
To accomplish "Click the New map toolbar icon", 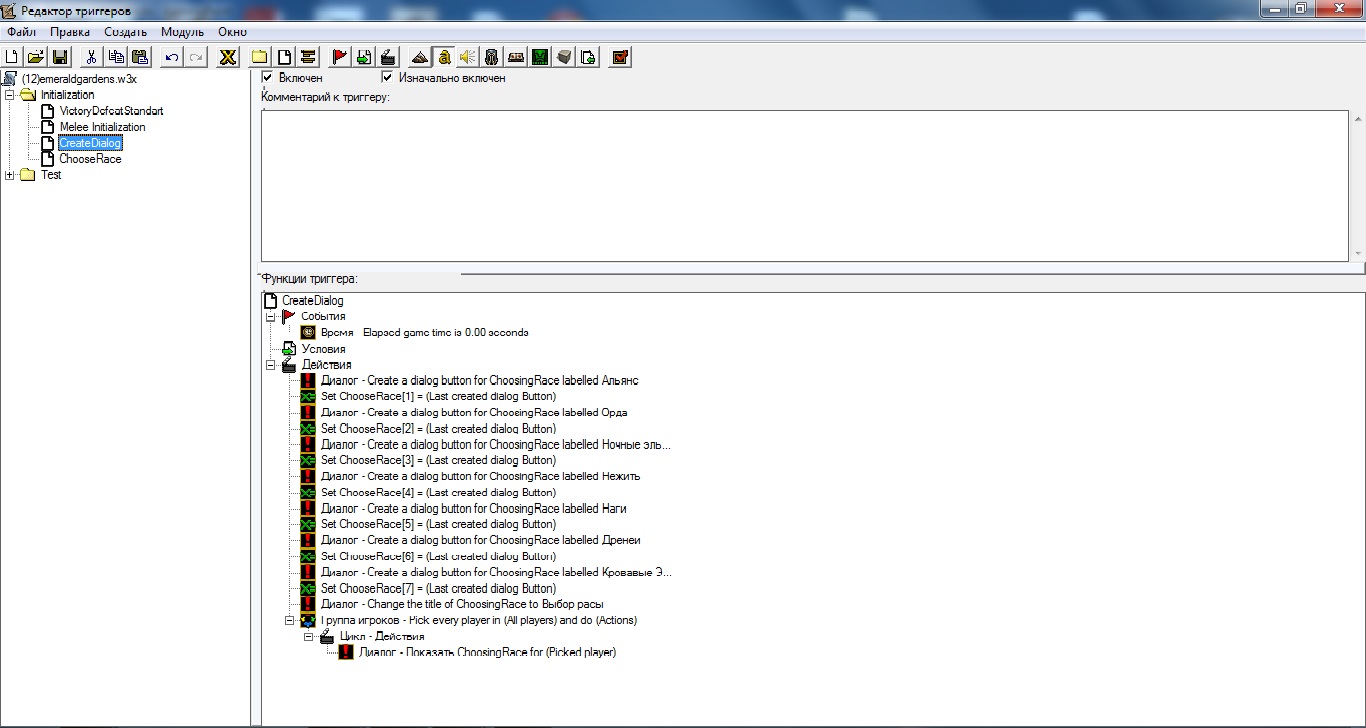I will [x=12, y=57].
